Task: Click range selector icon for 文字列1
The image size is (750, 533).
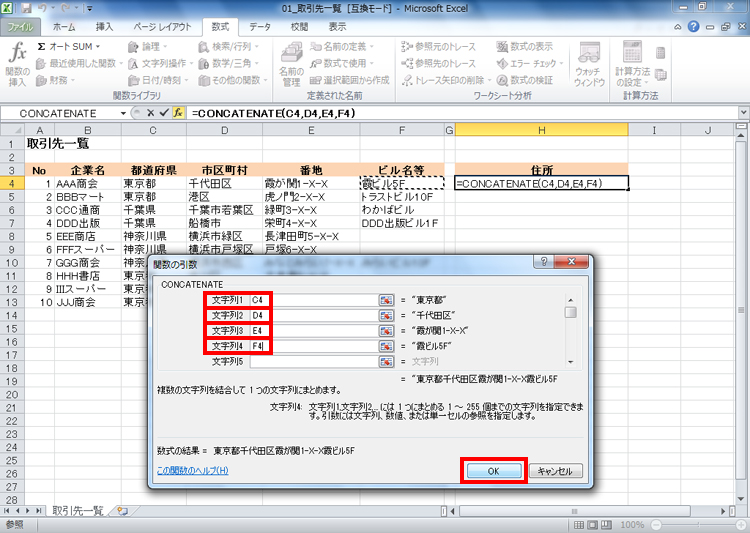Action: (386, 300)
